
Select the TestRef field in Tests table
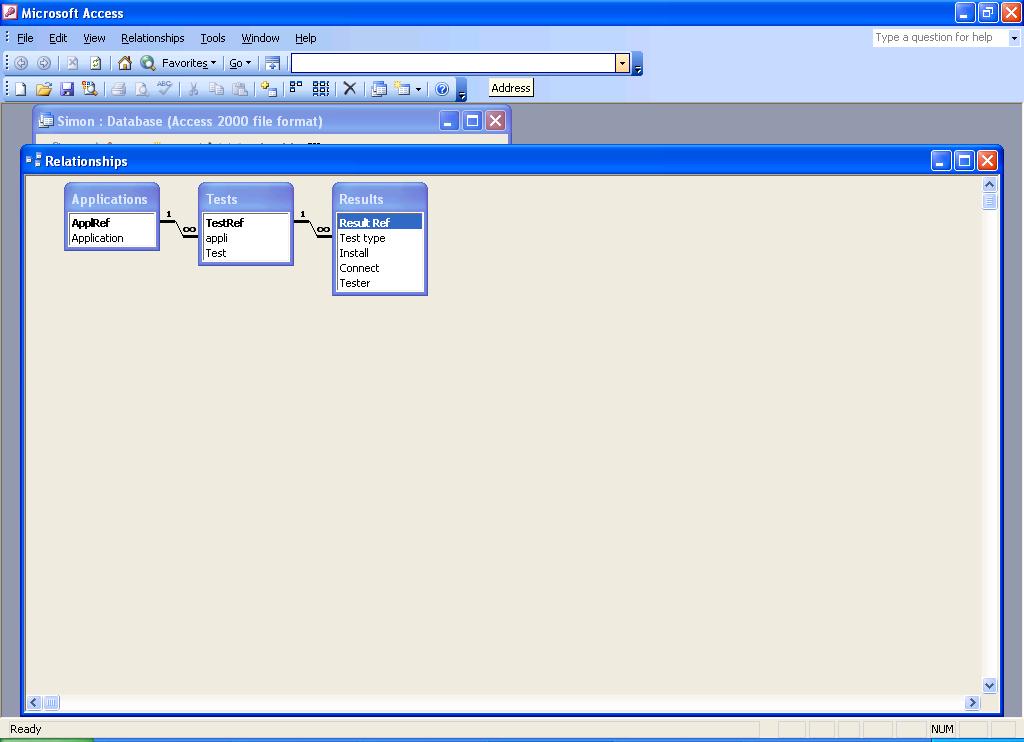(246, 223)
